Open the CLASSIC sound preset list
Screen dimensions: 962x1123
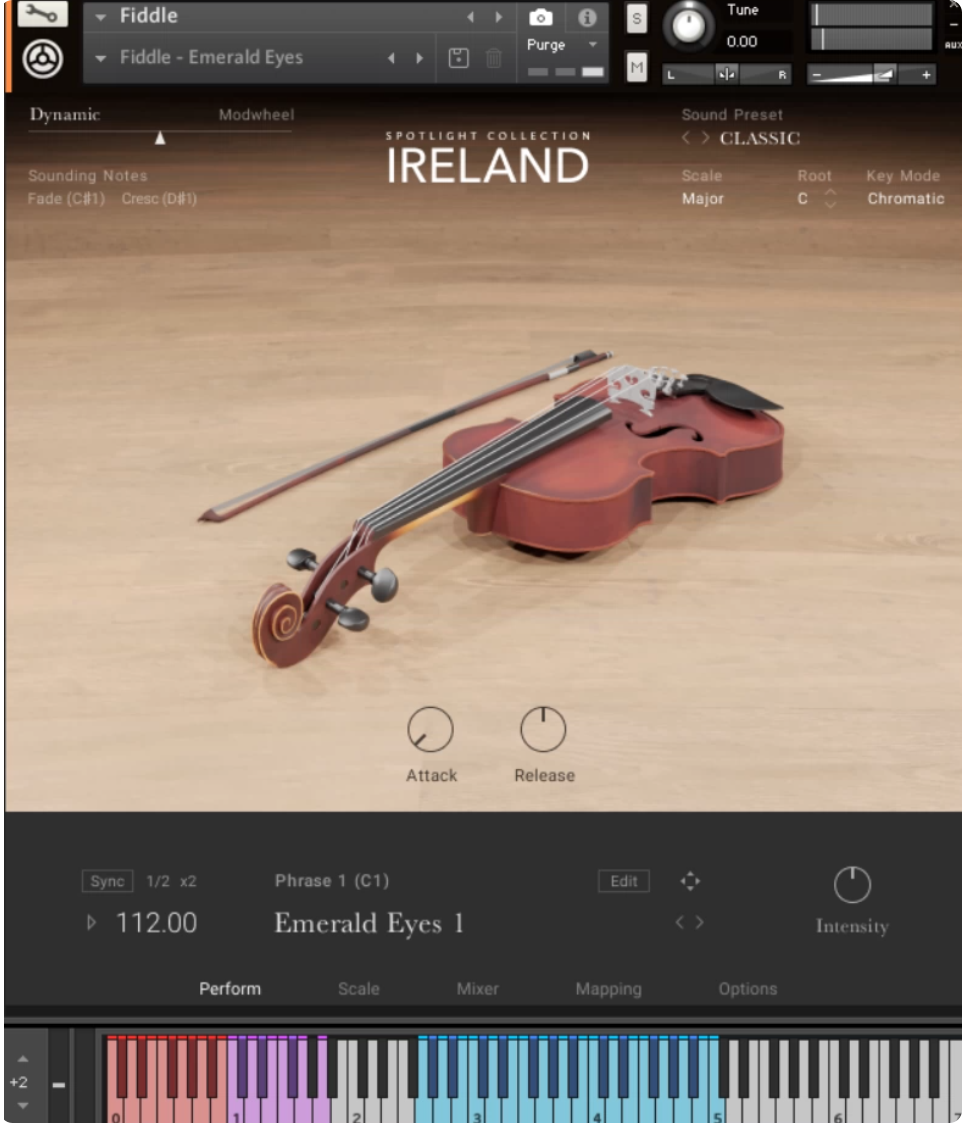pos(759,138)
